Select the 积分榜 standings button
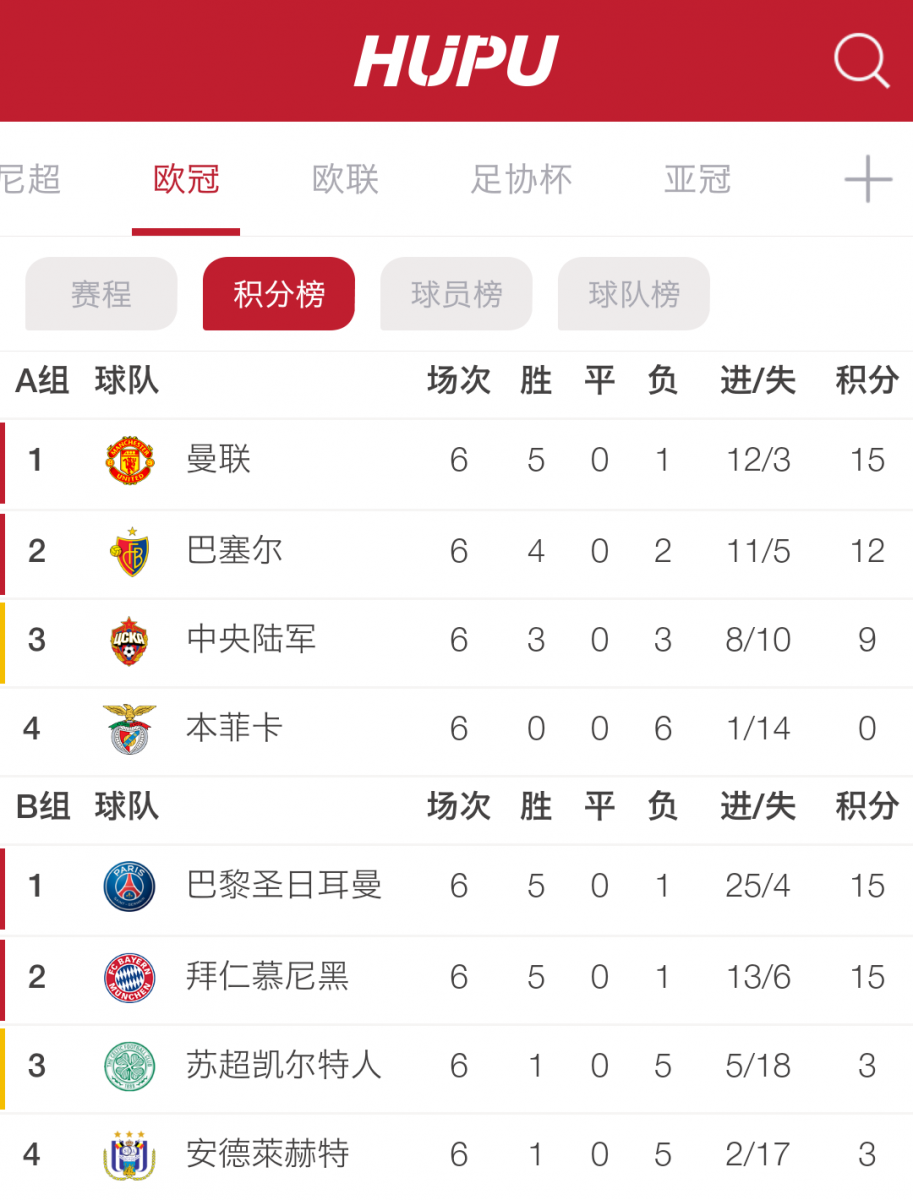913x1200 pixels. [279, 294]
